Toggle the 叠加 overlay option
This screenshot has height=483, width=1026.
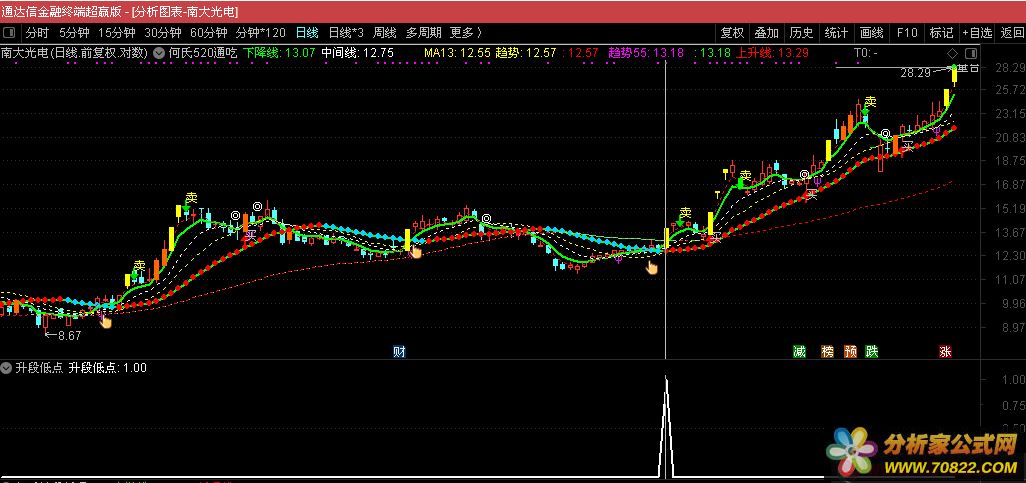pos(766,32)
